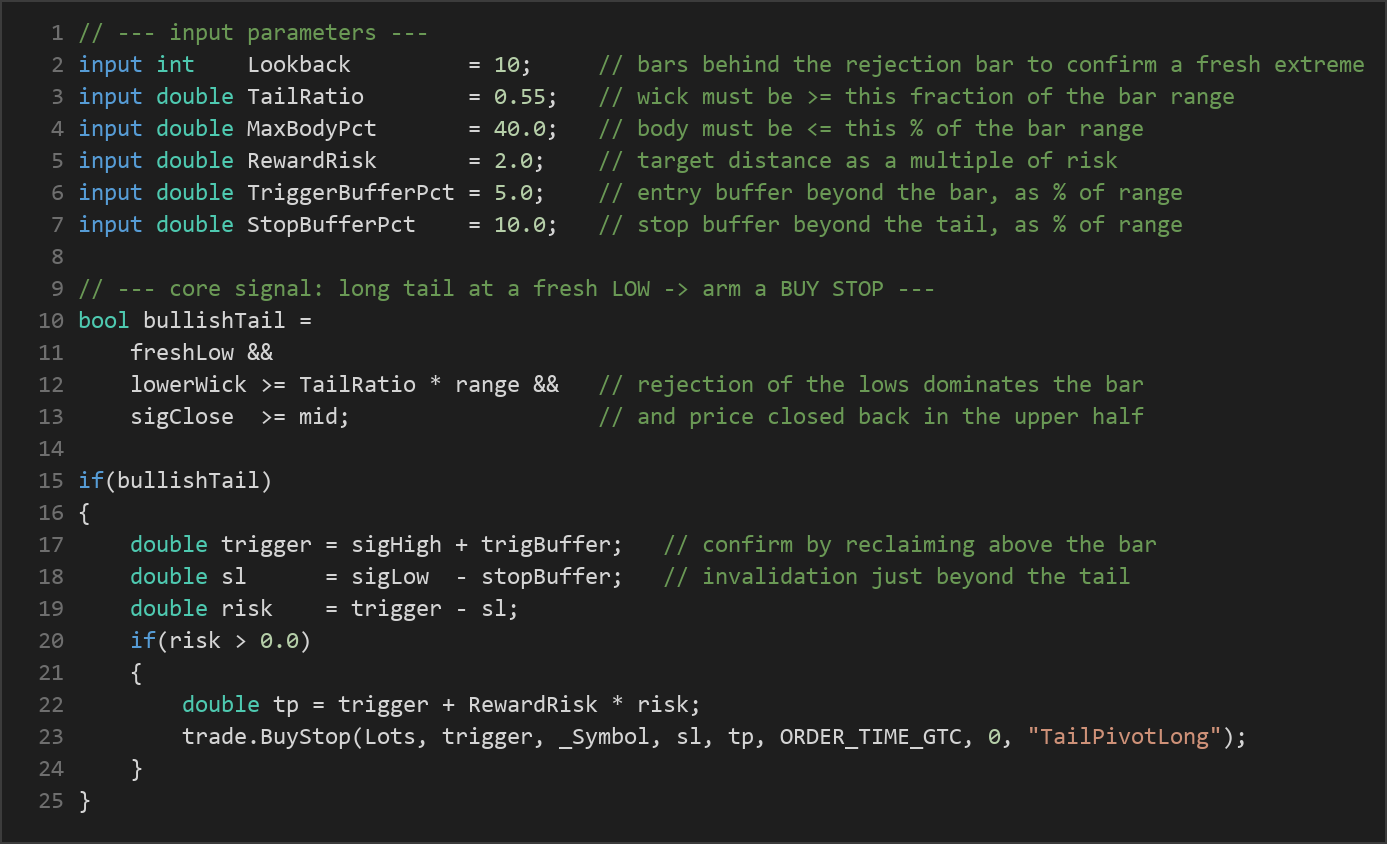The height and width of the screenshot is (844, 1387).
Task: Click freshLow in the condition
Action: click(x=182, y=353)
